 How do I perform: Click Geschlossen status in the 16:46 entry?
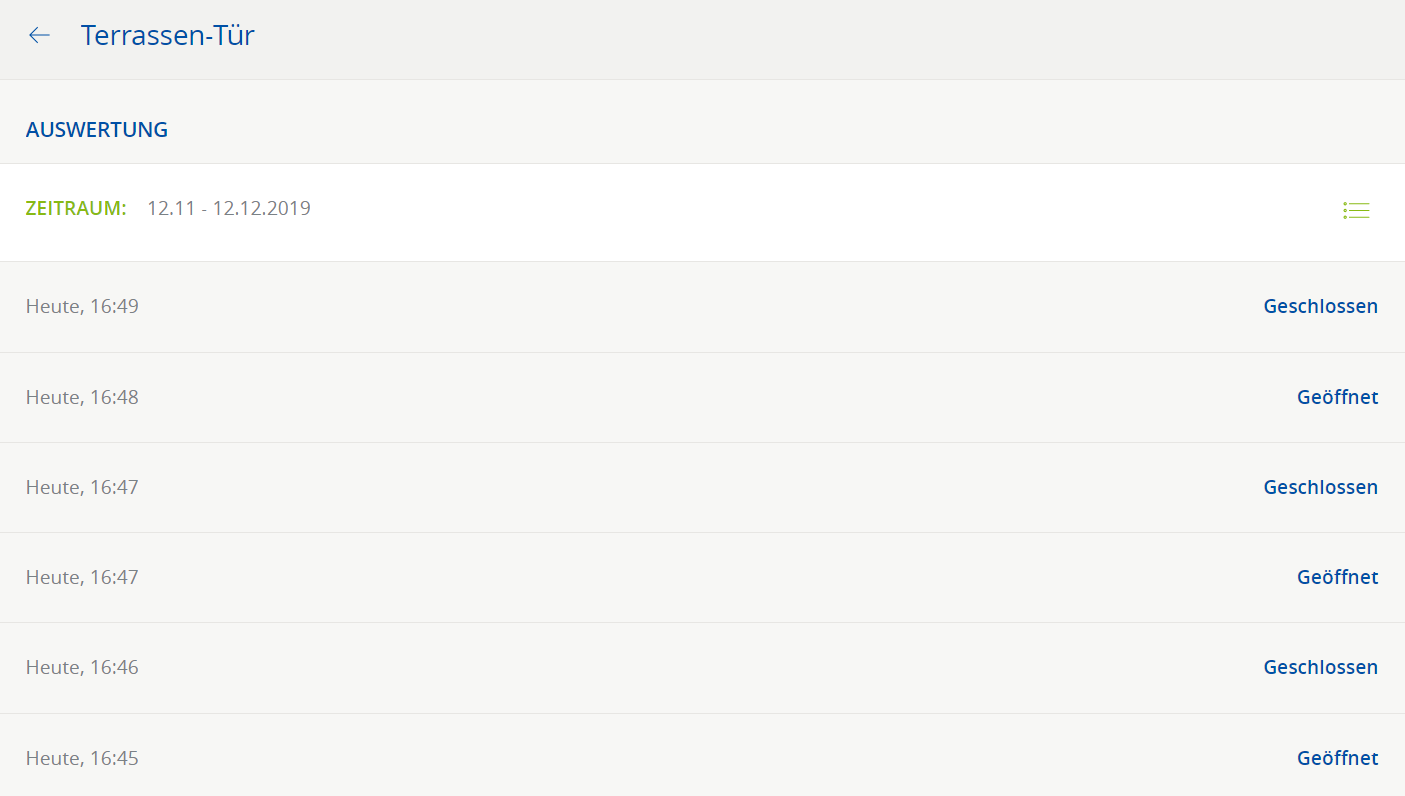[x=1320, y=668]
